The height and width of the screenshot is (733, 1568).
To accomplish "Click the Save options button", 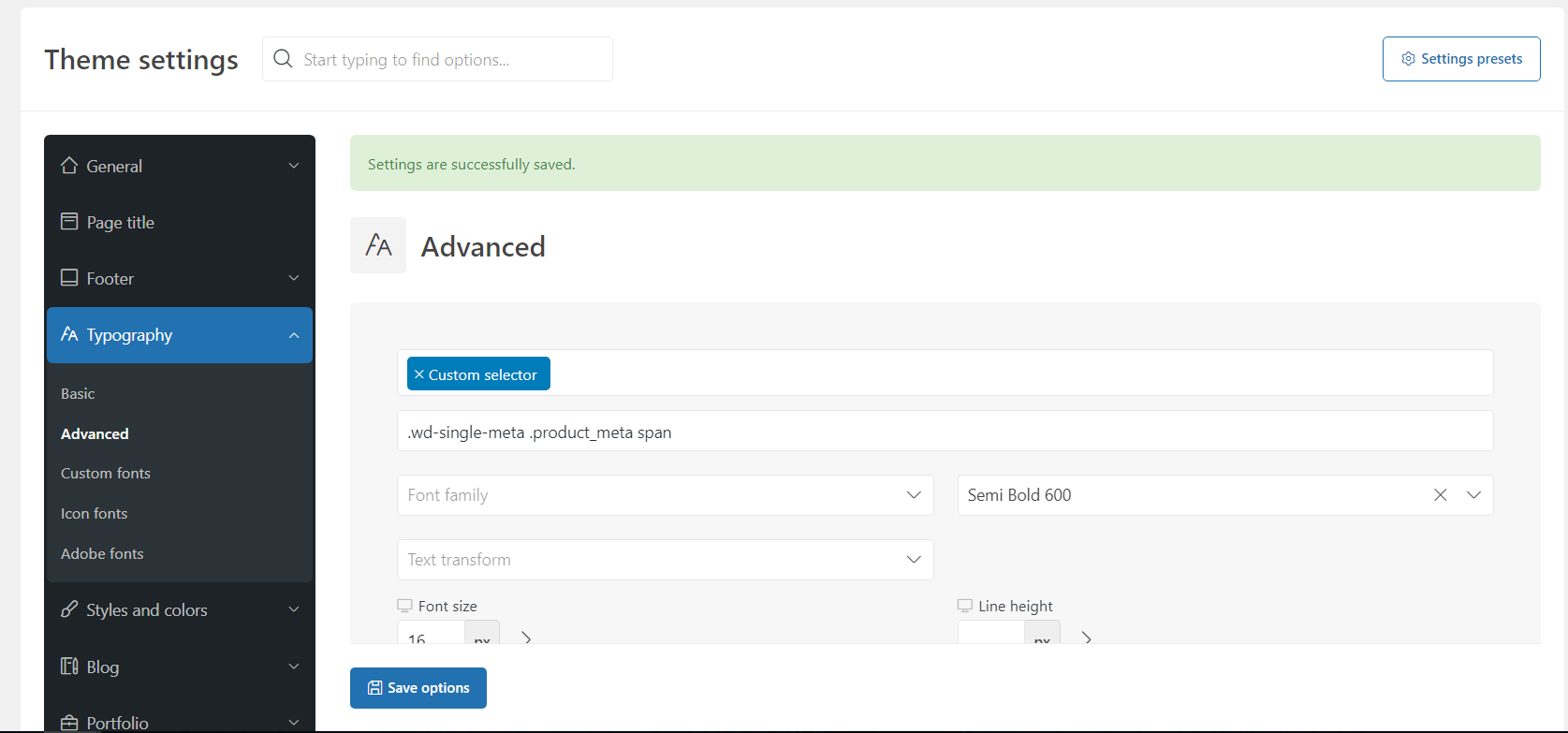I will coord(418,688).
